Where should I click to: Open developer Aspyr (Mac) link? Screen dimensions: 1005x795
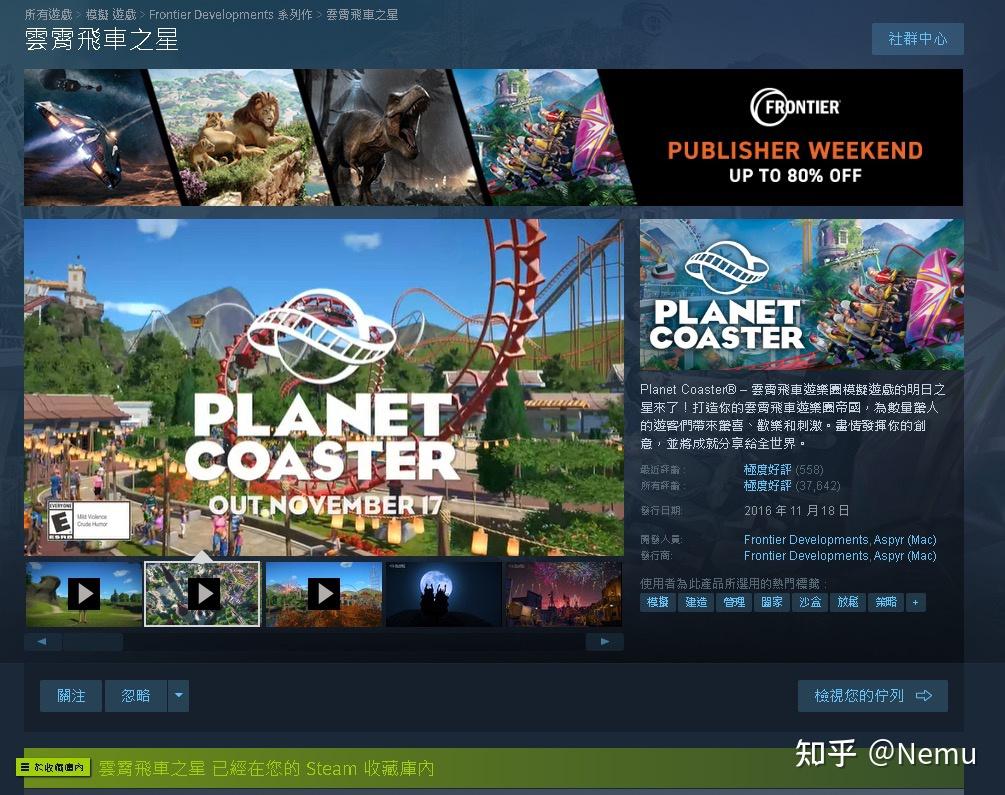coord(904,540)
